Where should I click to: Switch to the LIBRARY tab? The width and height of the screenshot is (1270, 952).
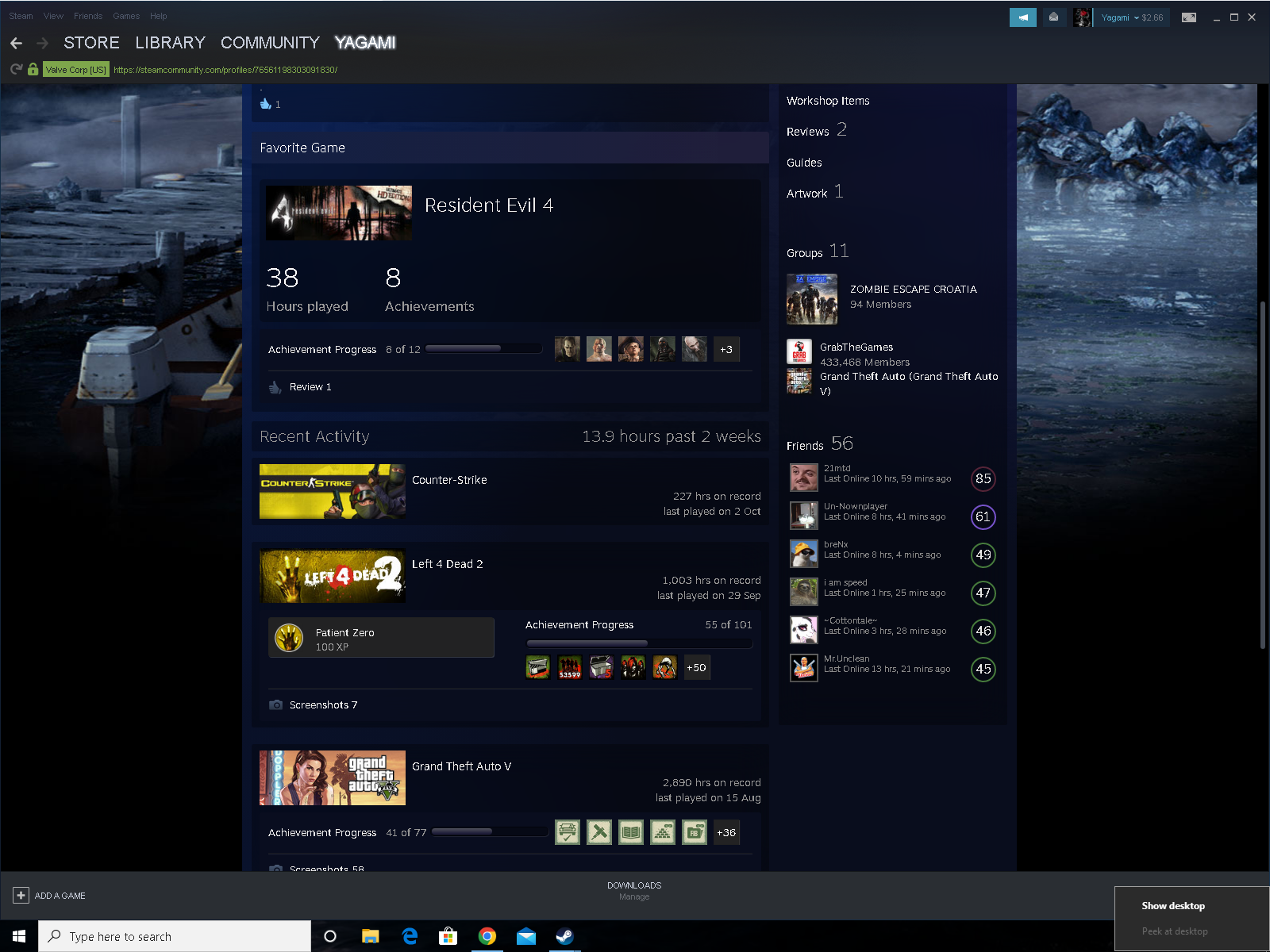tap(170, 43)
